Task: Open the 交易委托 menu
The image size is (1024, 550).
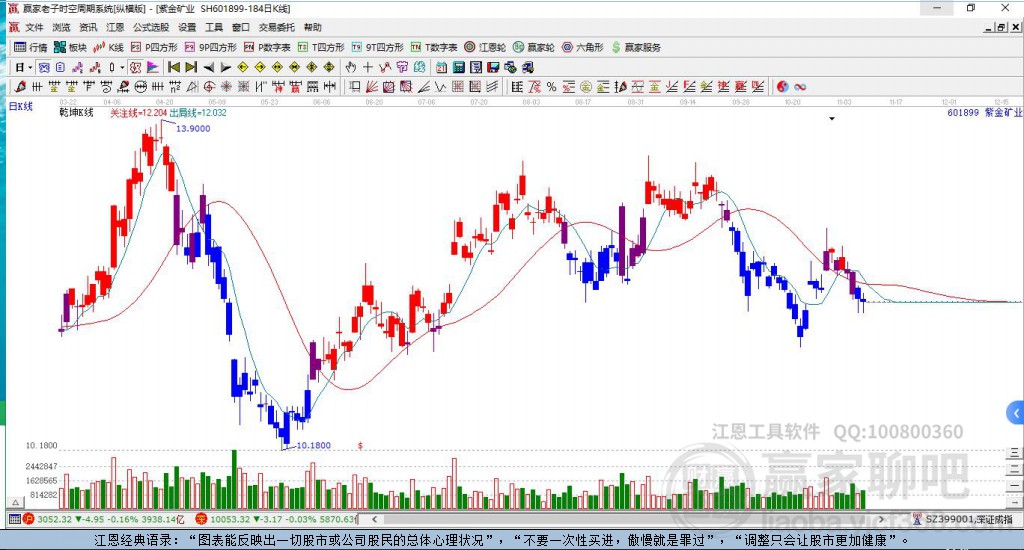Action: pos(277,27)
